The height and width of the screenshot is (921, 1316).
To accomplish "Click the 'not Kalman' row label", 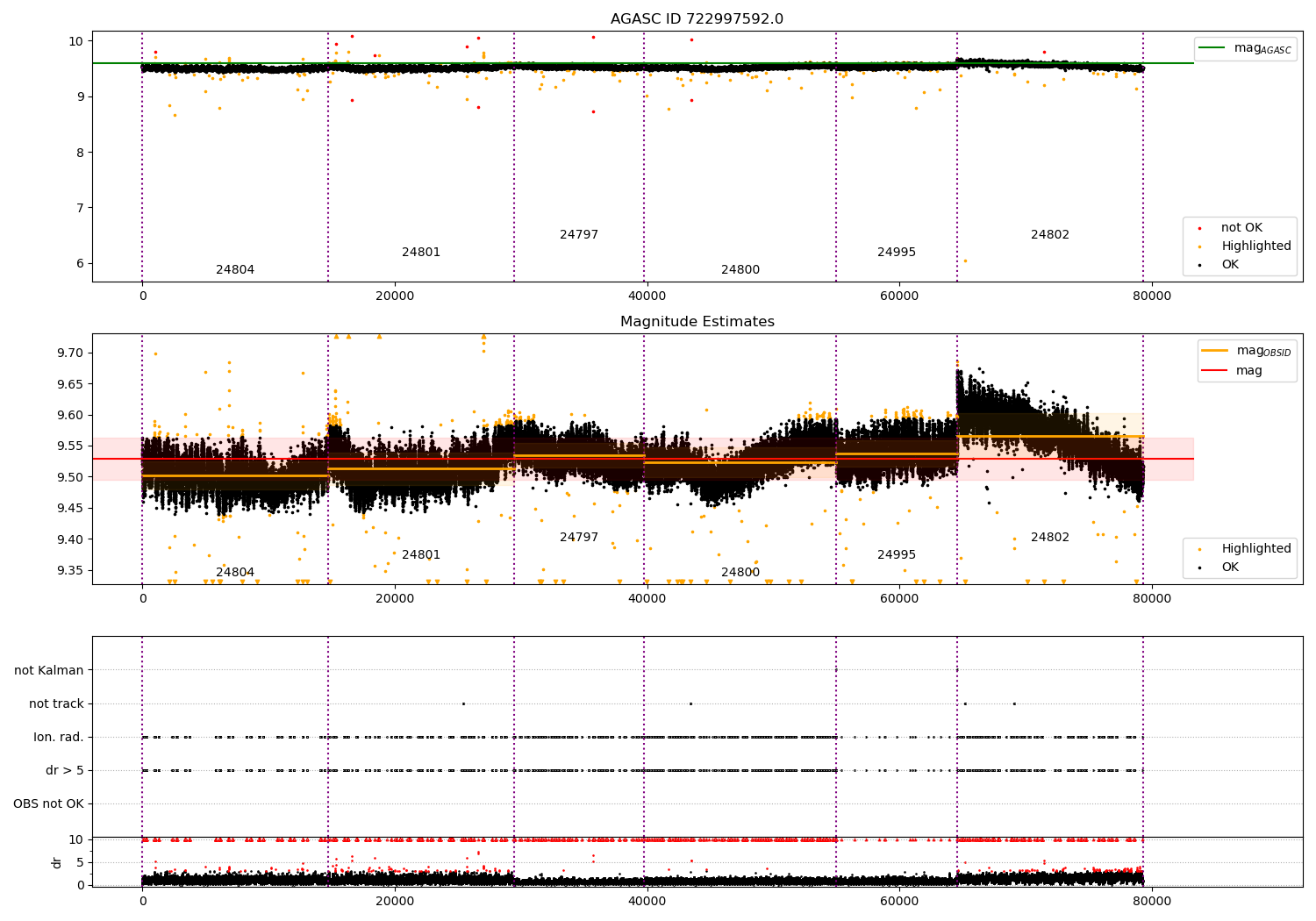I will click(49, 671).
